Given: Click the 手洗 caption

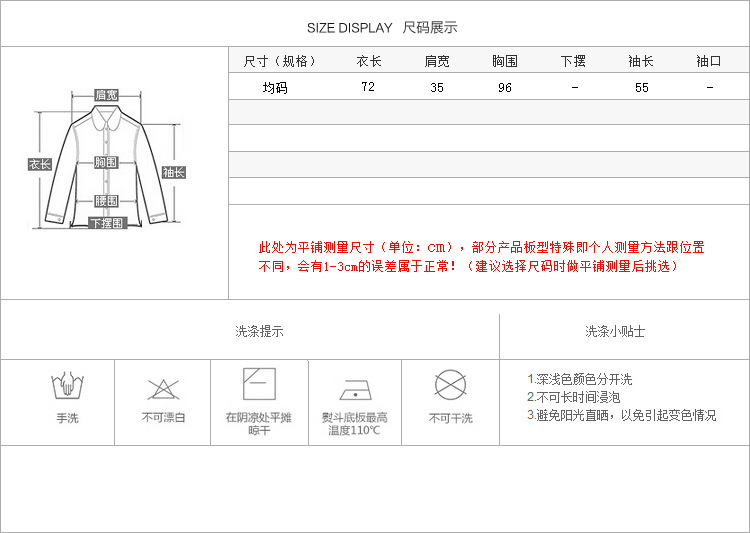Looking at the screenshot, I should pyautogui.click(x=67, y=418).
